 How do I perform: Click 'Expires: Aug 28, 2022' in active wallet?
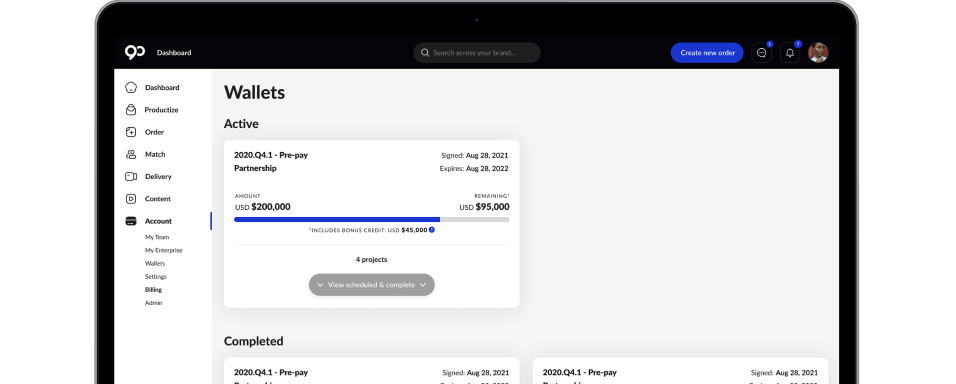(x=474, y=169)
